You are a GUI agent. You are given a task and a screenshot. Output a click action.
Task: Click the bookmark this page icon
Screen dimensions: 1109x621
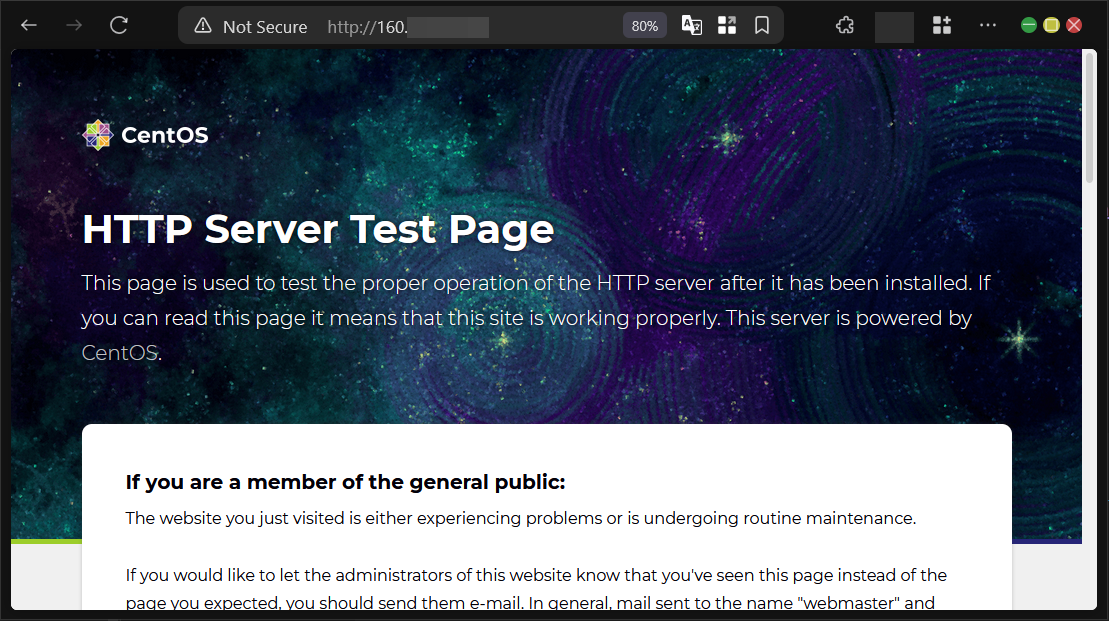762,25
